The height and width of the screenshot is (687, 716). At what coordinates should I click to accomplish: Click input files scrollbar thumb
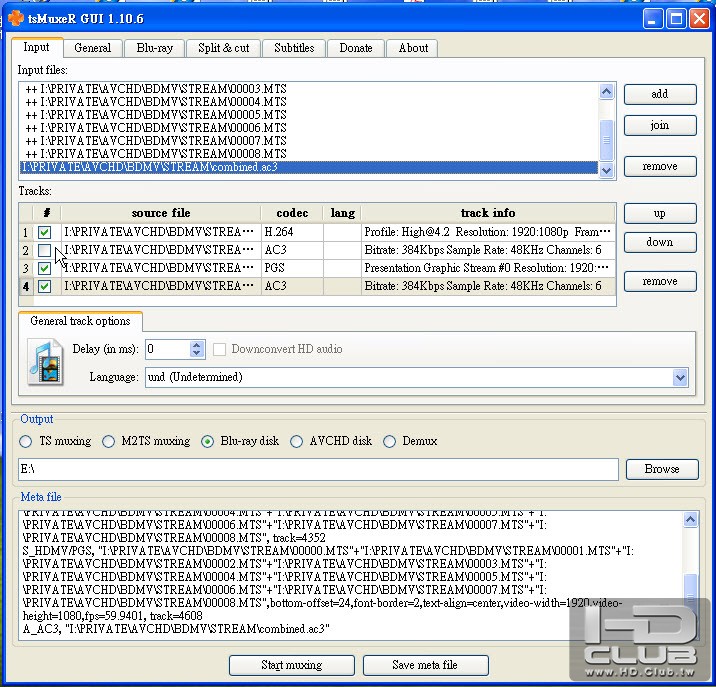click(x=606, y=139)
